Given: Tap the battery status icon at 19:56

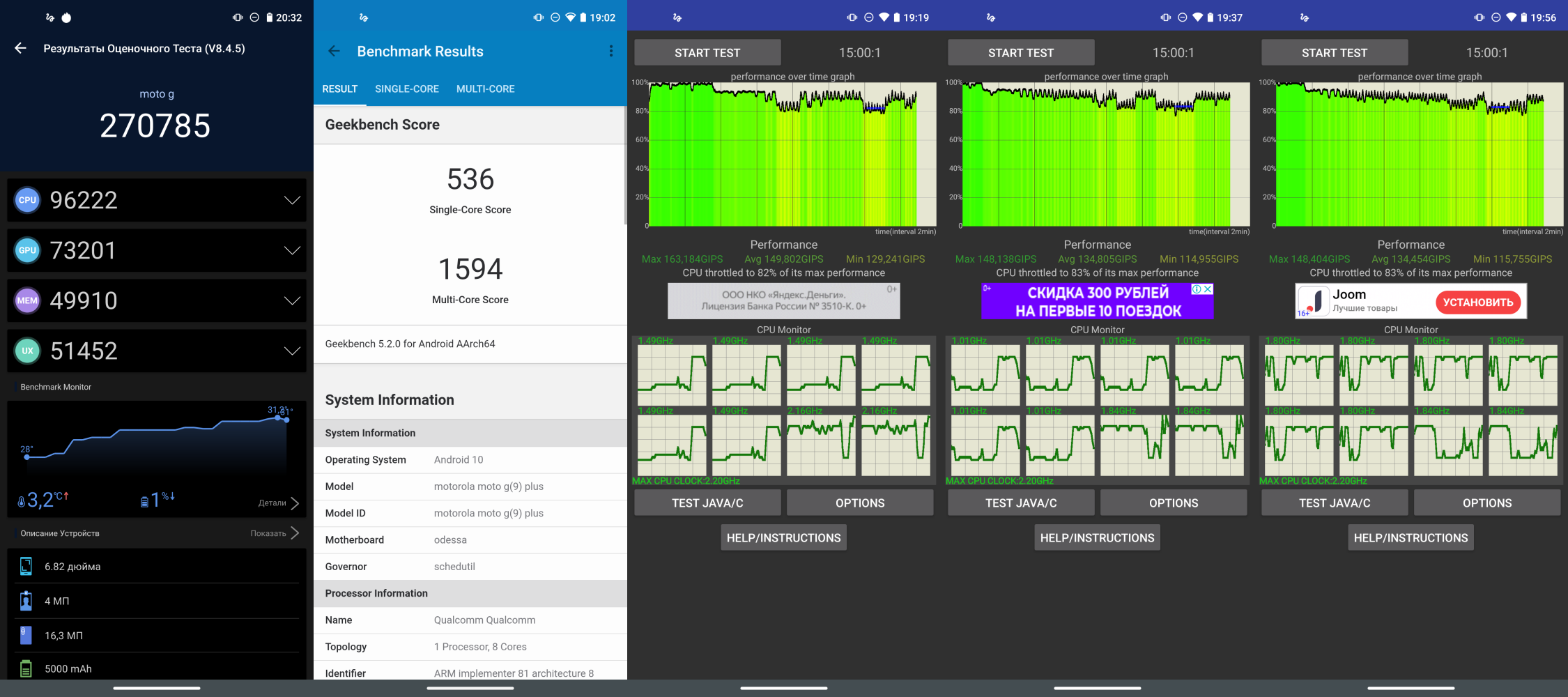Looking at the screenshot, I should [1524, 17].
